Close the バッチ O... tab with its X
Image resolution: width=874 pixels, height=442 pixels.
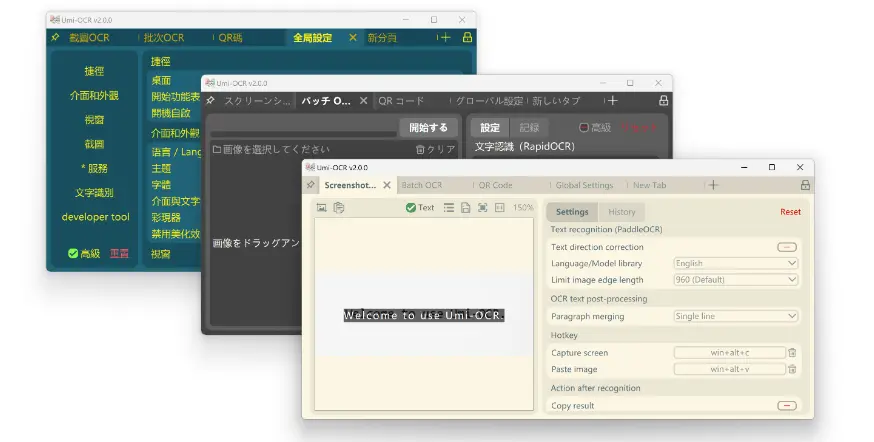pyautogui.click(x=363, y=101)
